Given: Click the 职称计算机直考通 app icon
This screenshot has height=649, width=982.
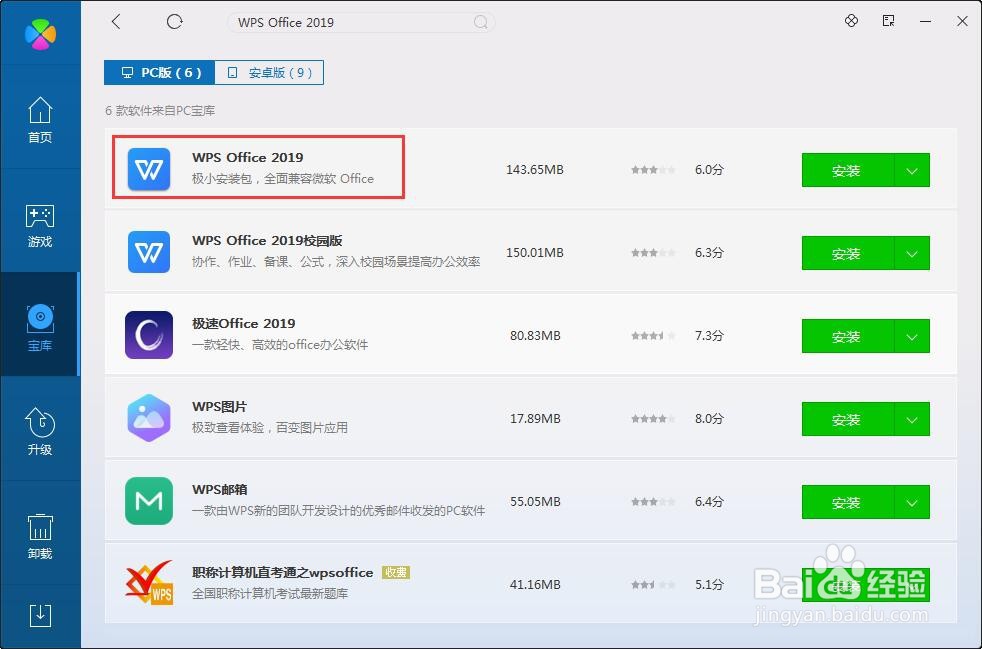Looking at the screenshot, I should [149, 583].
